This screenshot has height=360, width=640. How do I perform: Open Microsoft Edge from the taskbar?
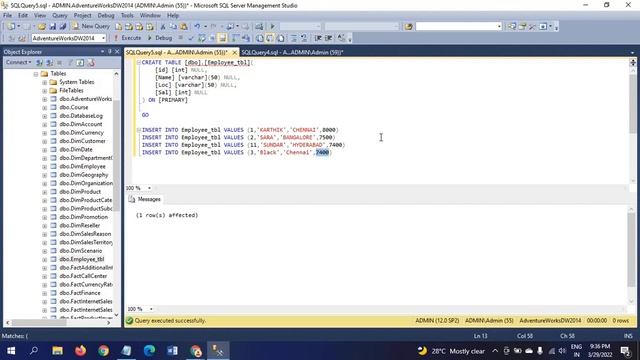pos(149,351)
